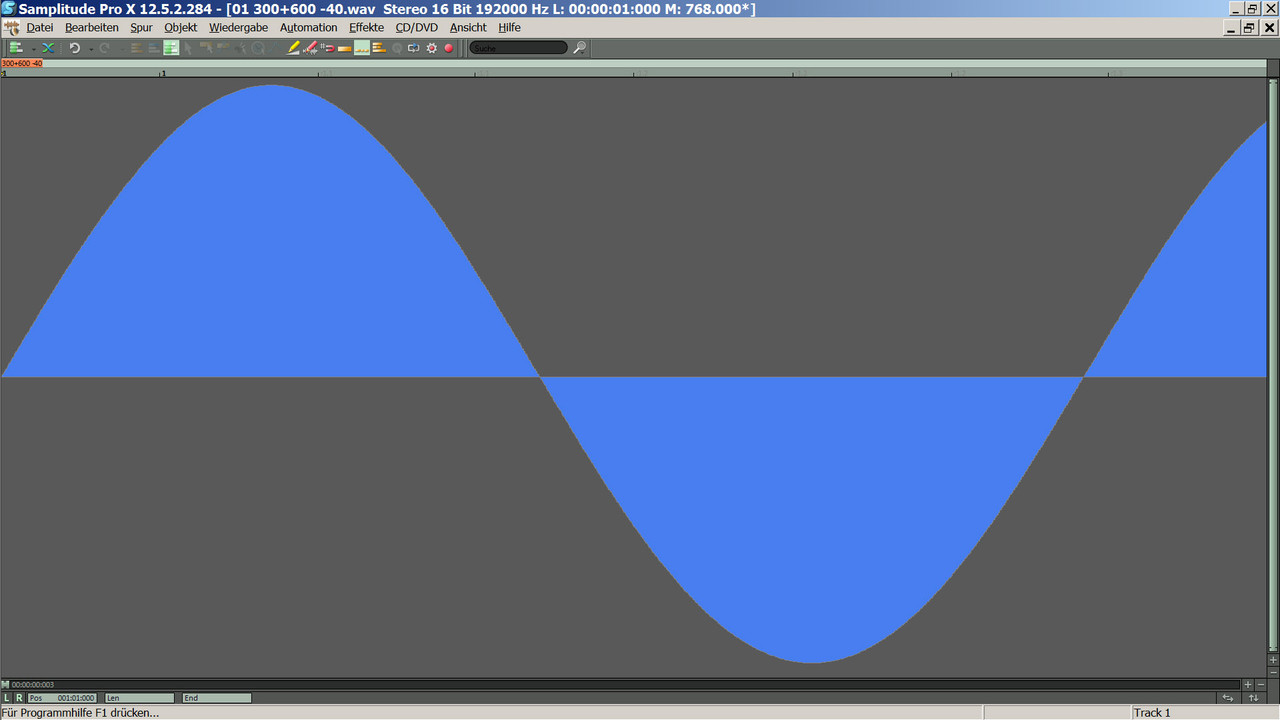
Task: Expand the dropdown arrow beside the project icon
Action: [34, 48]
